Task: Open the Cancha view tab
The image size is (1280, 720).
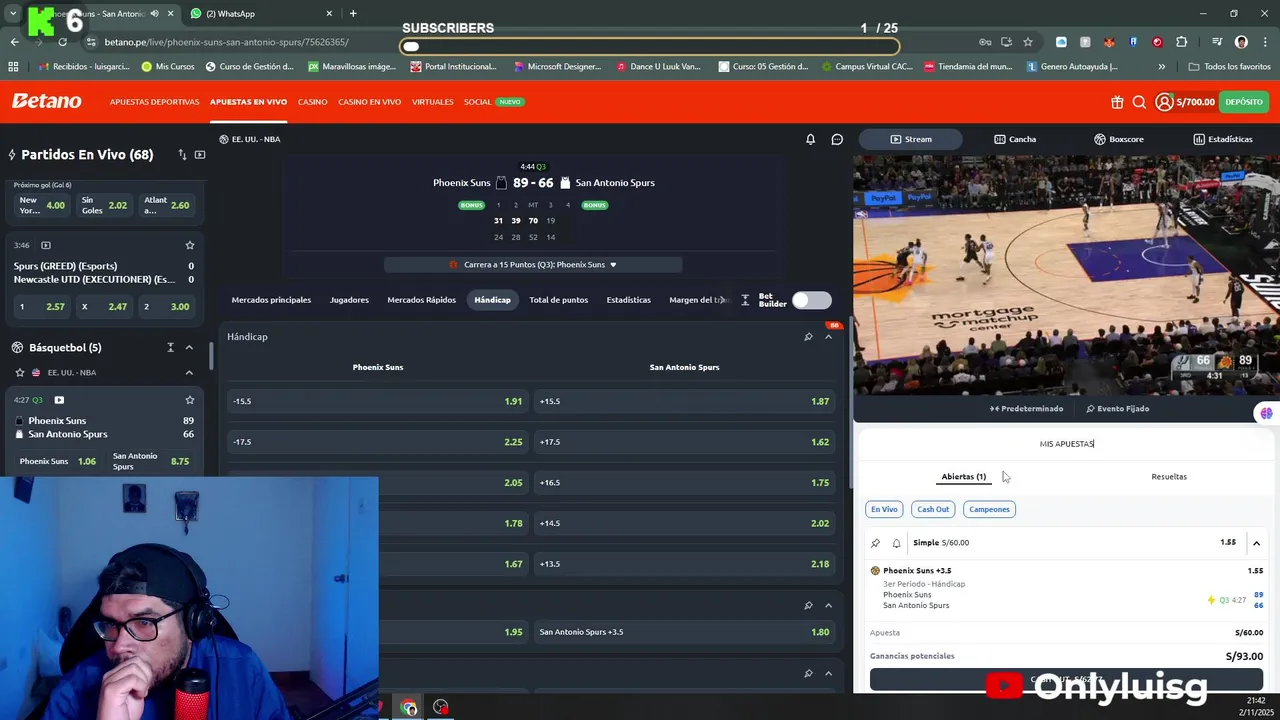Action: (1015, 139)
